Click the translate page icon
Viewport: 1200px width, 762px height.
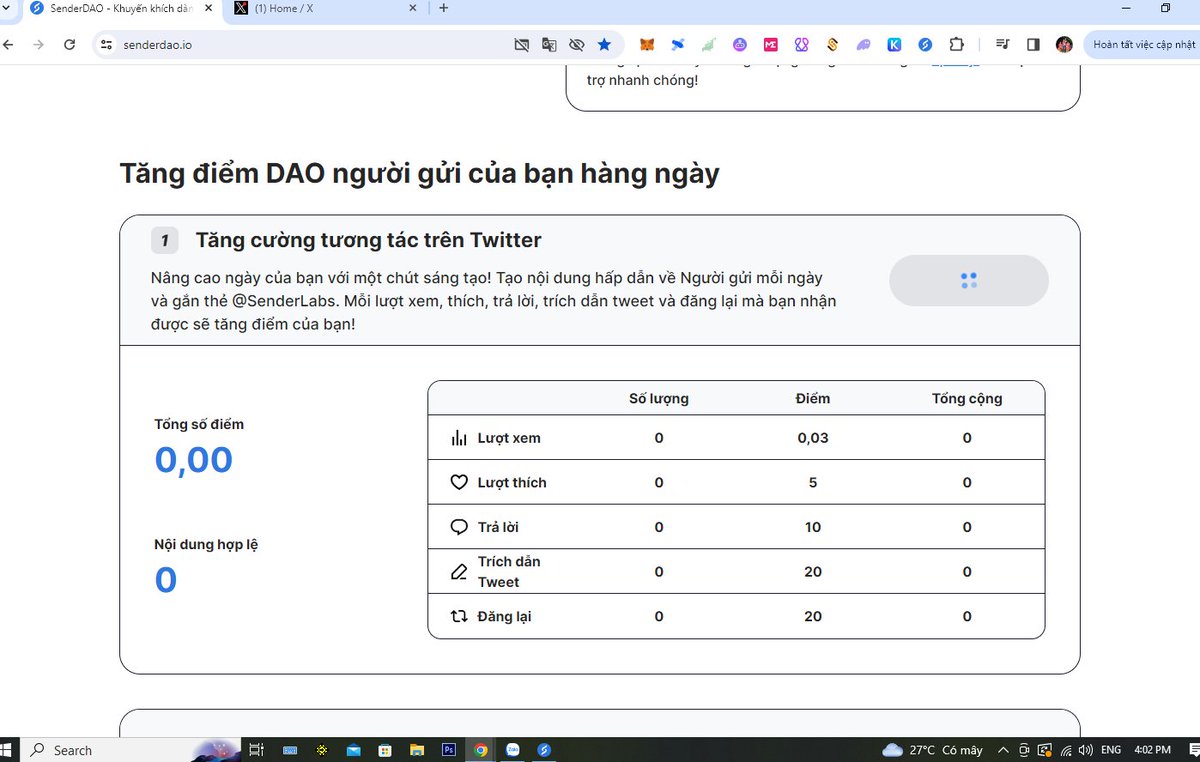(x=549, y=44)
